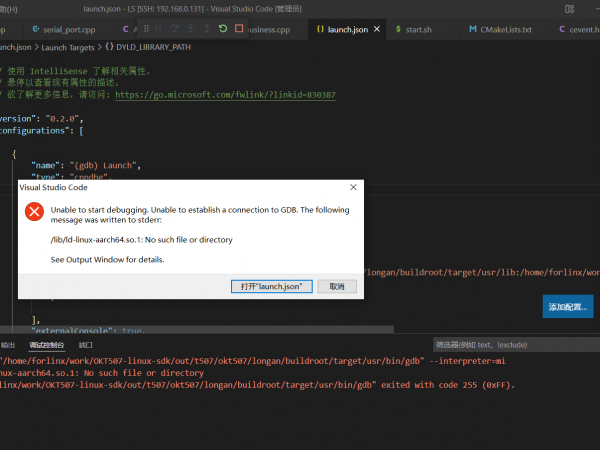Click the 打开"launch.json" dialog button
Viewport: 600px width, 450px height.
[x=272, y=286]
